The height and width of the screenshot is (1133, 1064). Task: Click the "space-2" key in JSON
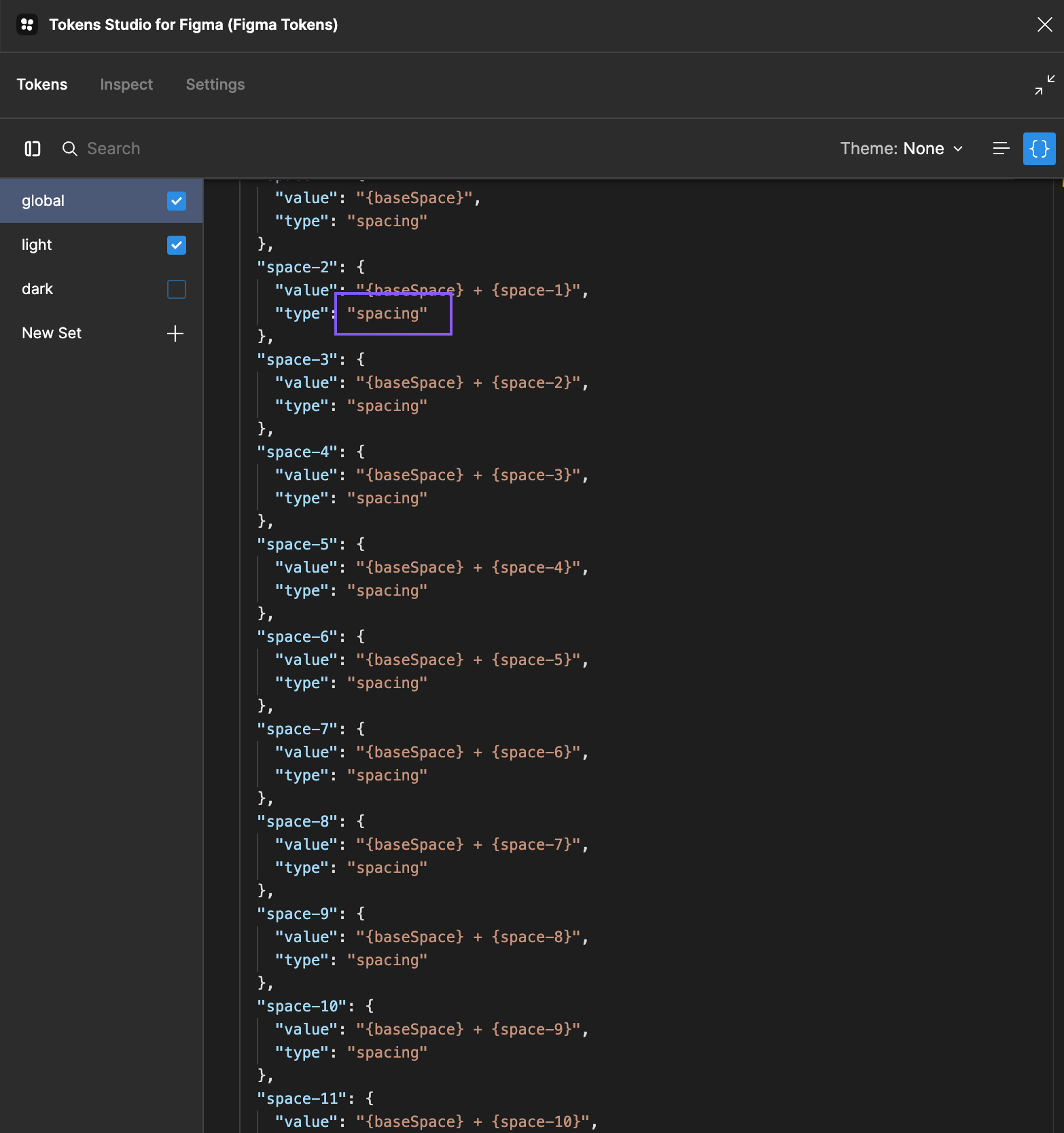click(297, 268)
